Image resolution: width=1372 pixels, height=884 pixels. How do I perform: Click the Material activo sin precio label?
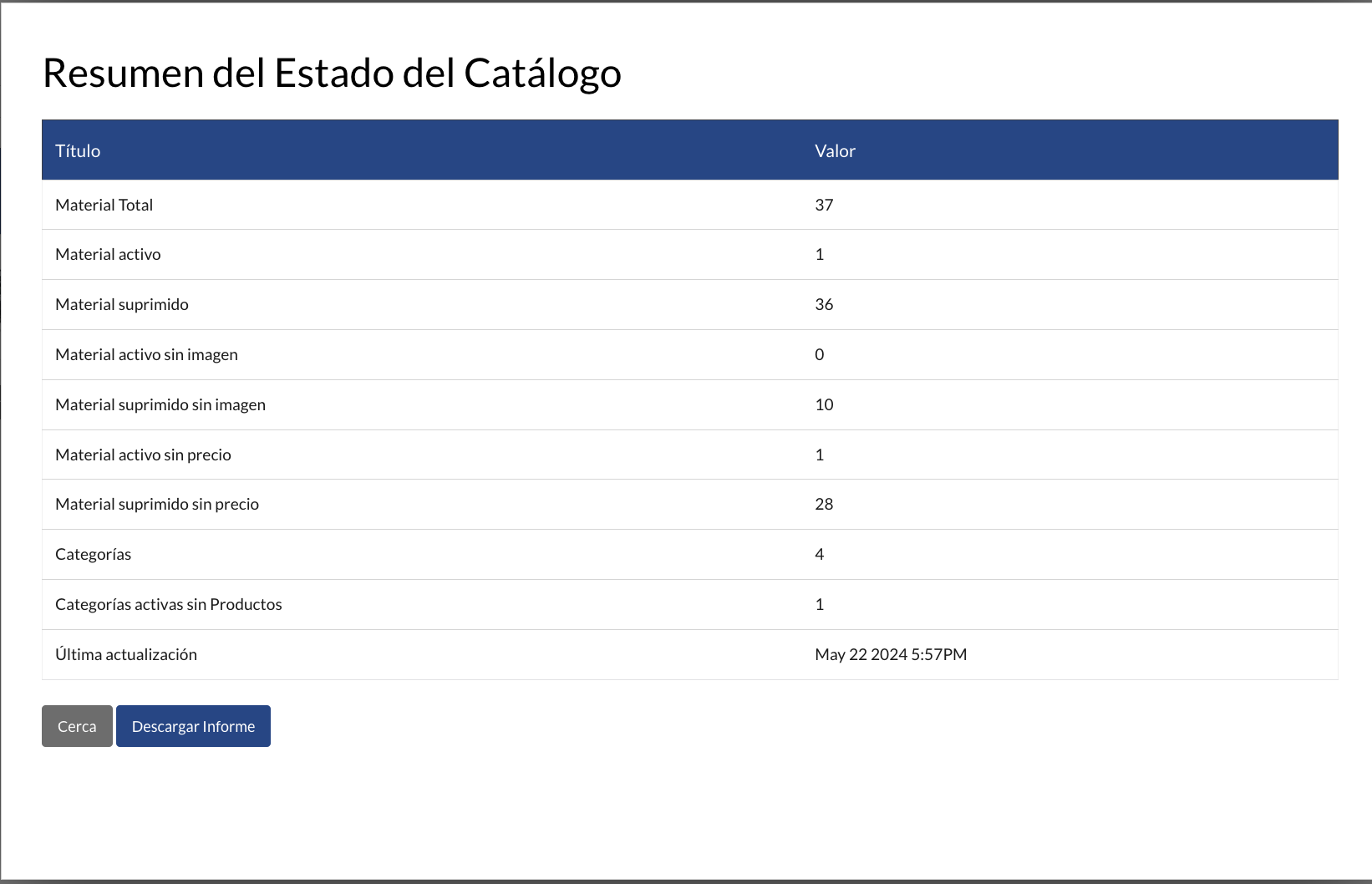pos(143,455)
